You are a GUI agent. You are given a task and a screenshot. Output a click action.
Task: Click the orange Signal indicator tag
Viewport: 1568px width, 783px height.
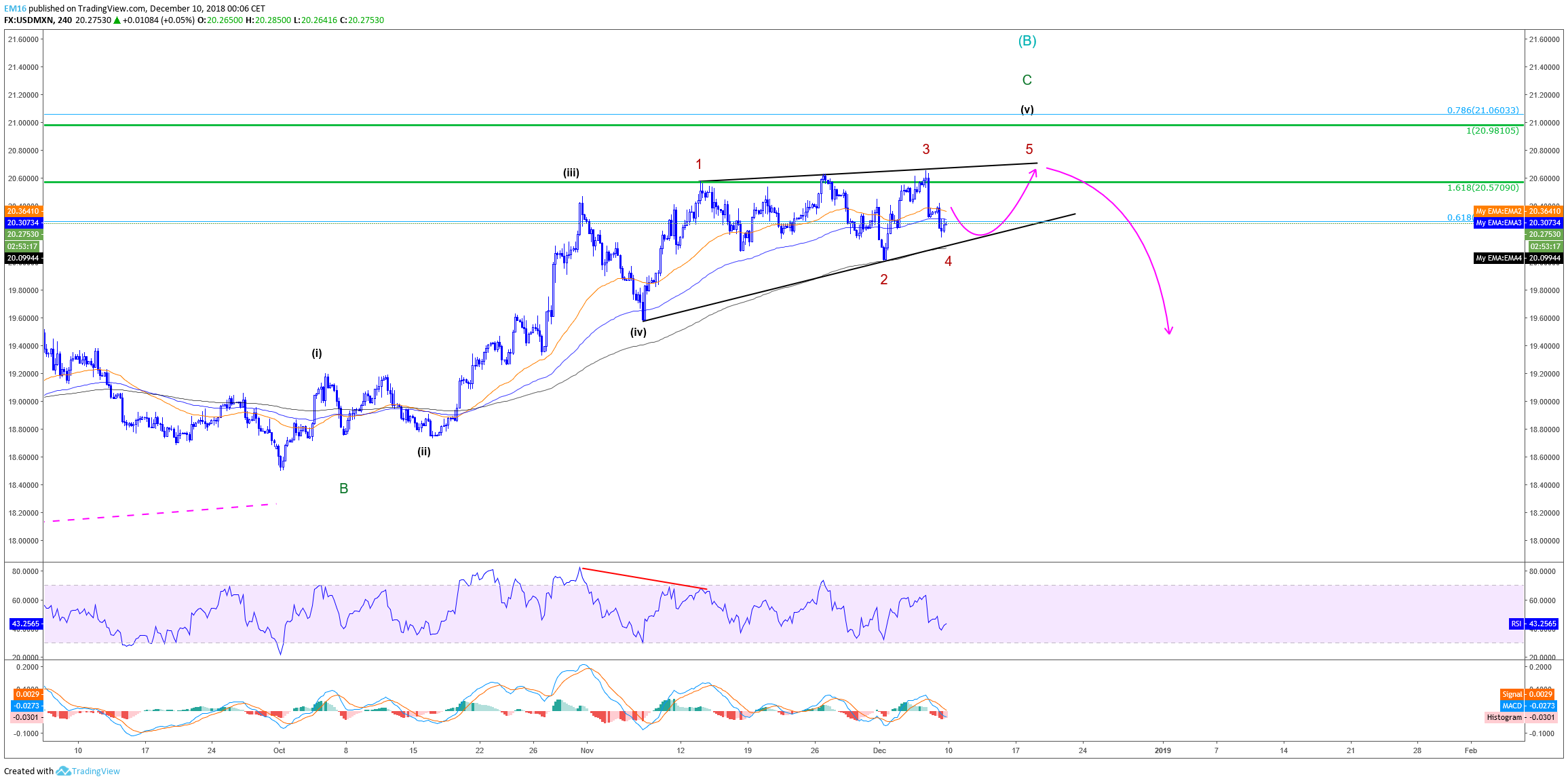coord(1512,694)
